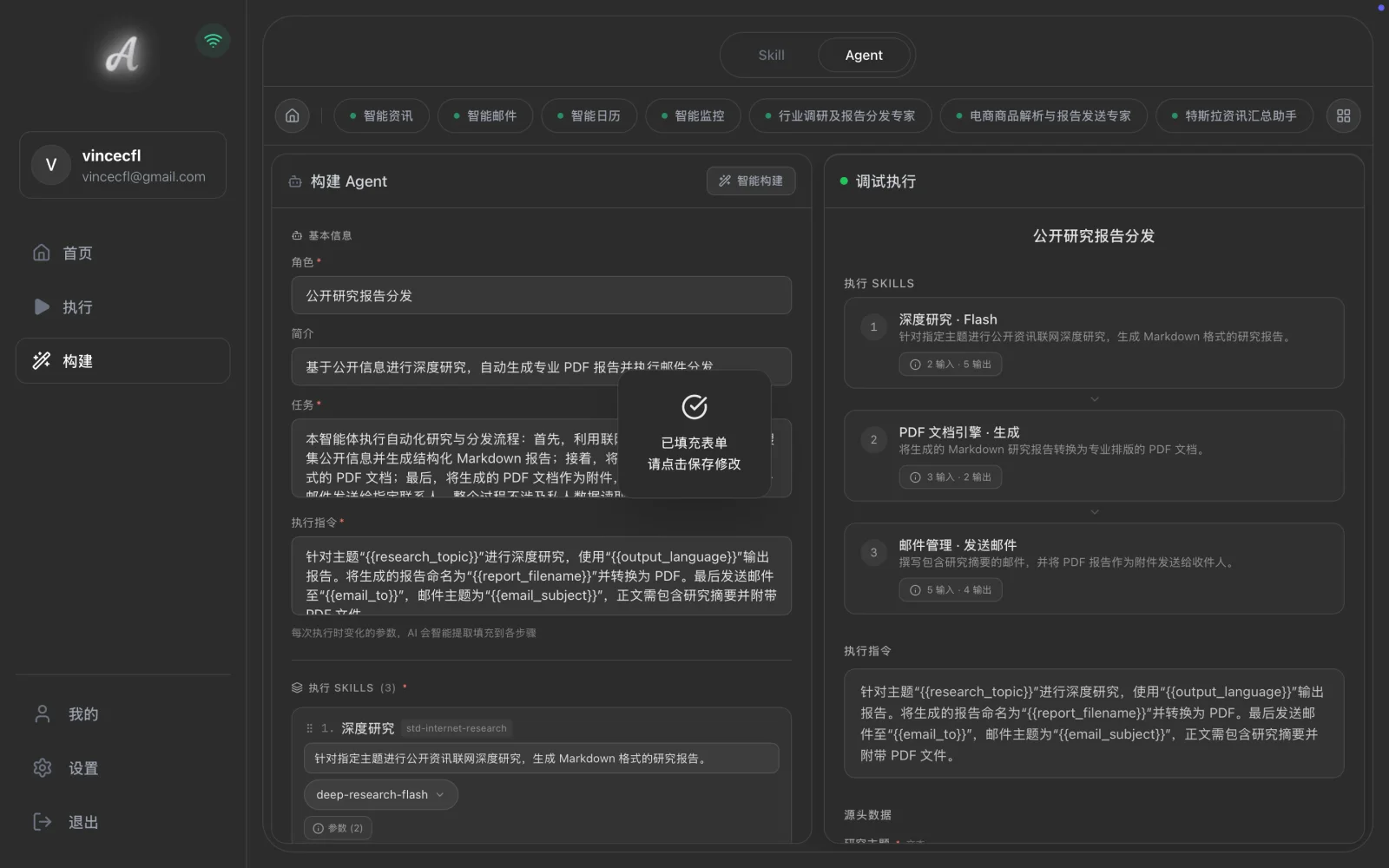Click the std-internet-research tag
This screenshot has height=868, width=1389.
(457, 728)
